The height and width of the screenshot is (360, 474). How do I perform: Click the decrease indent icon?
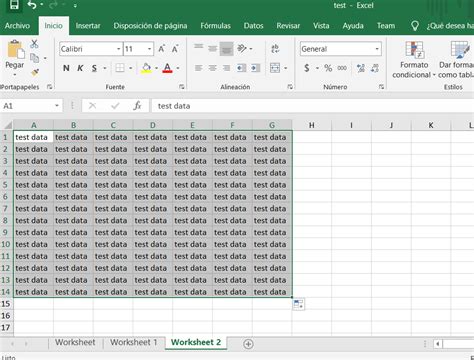(x=241, y=68)
